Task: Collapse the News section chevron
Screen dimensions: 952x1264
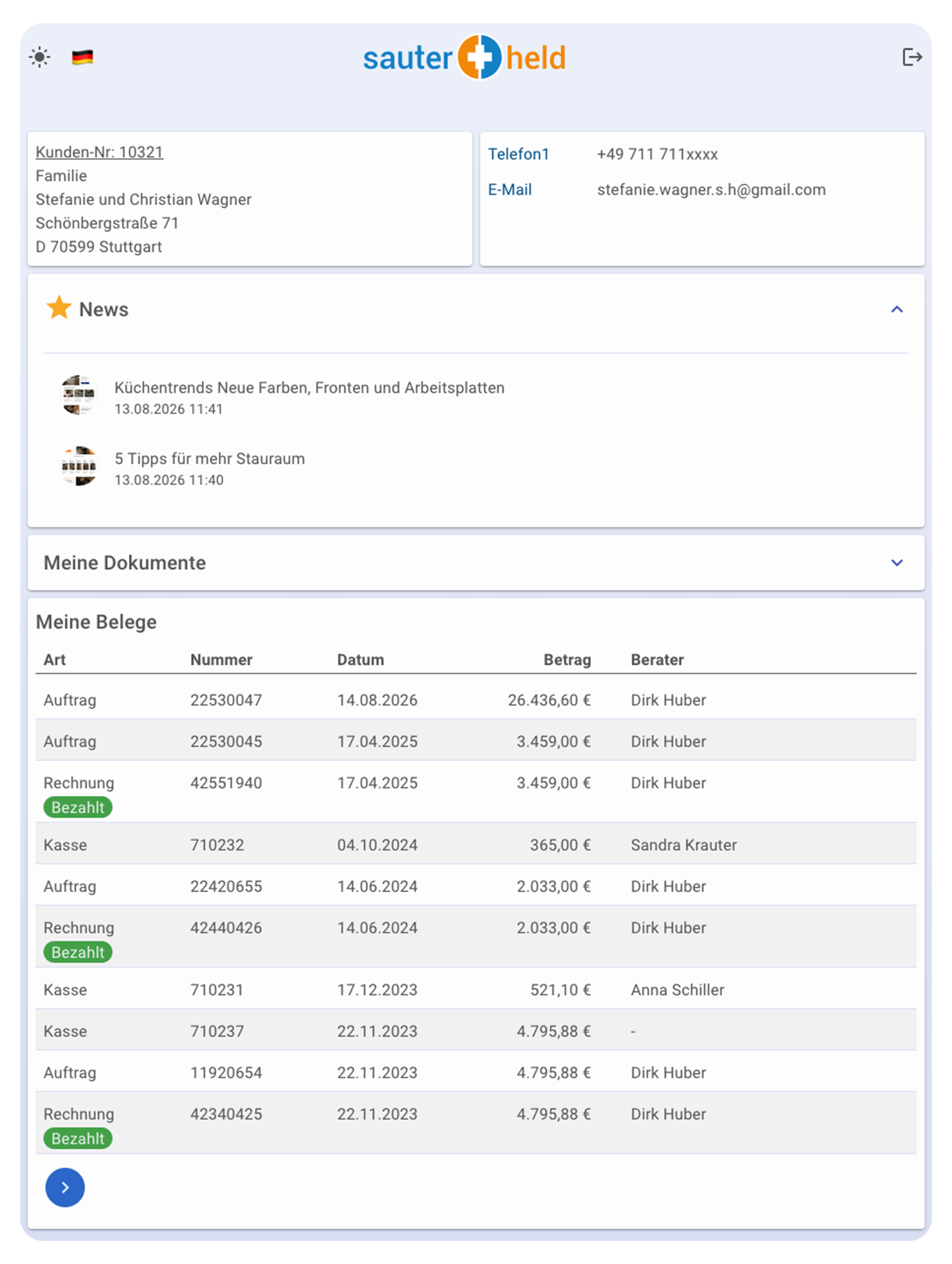Action: pos(896,309)
